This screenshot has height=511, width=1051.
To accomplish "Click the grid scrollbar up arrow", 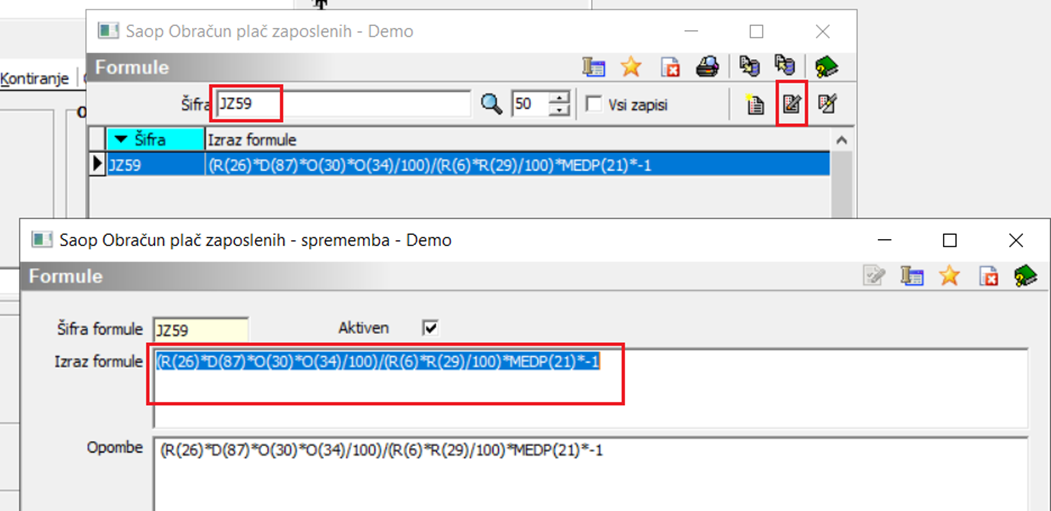I will click(843, 139).
